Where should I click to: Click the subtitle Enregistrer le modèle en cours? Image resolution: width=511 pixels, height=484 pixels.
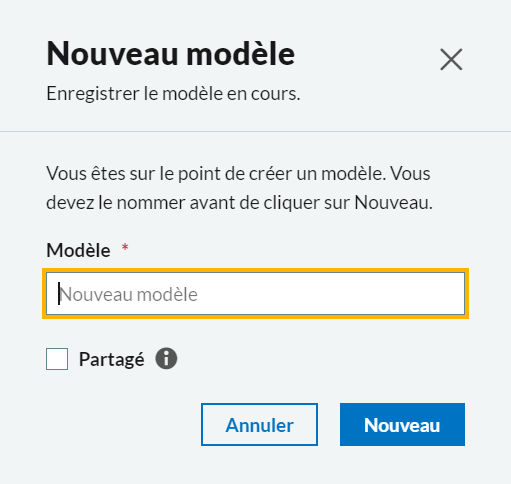coord(173,94)
